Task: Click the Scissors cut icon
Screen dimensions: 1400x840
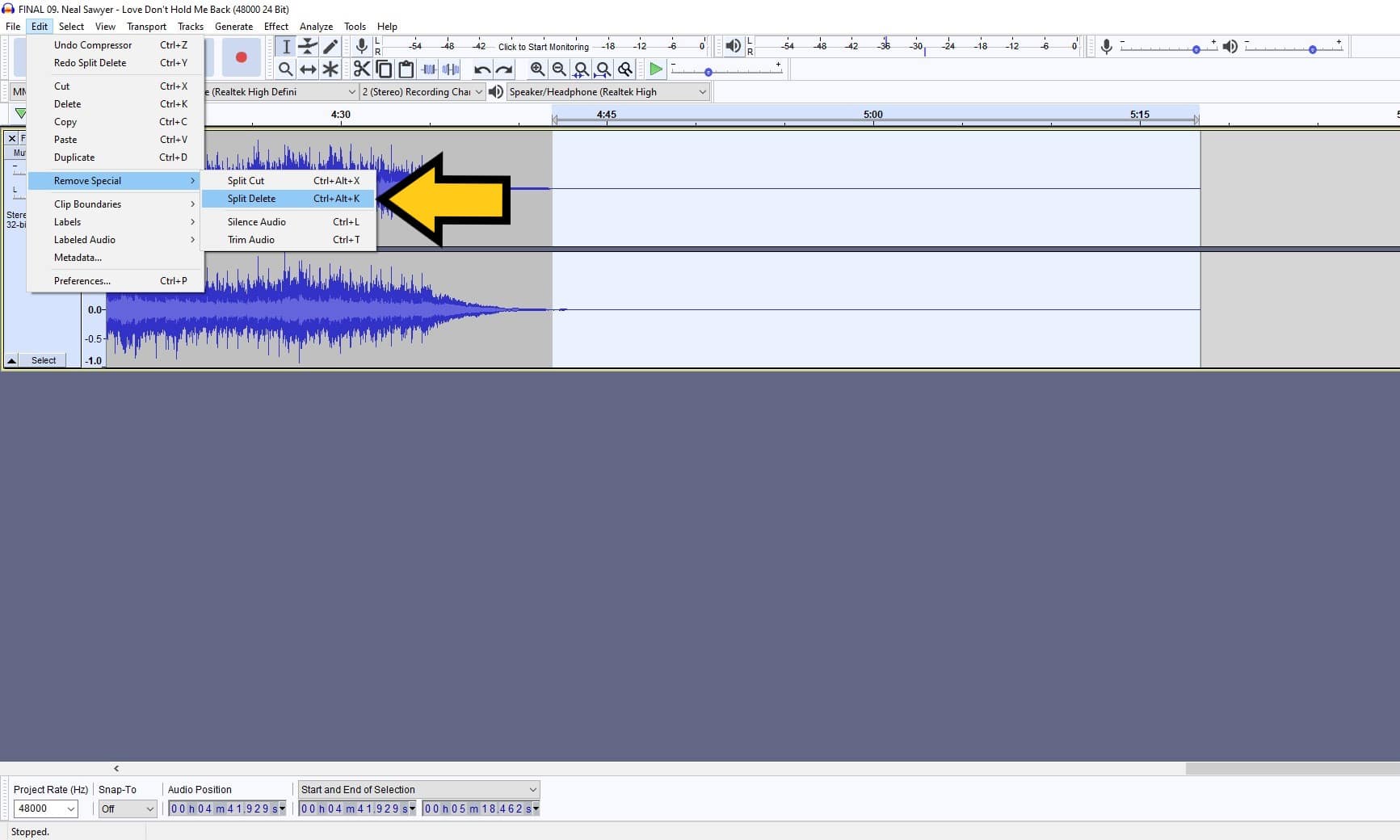Action: click(x=361, y=69)
